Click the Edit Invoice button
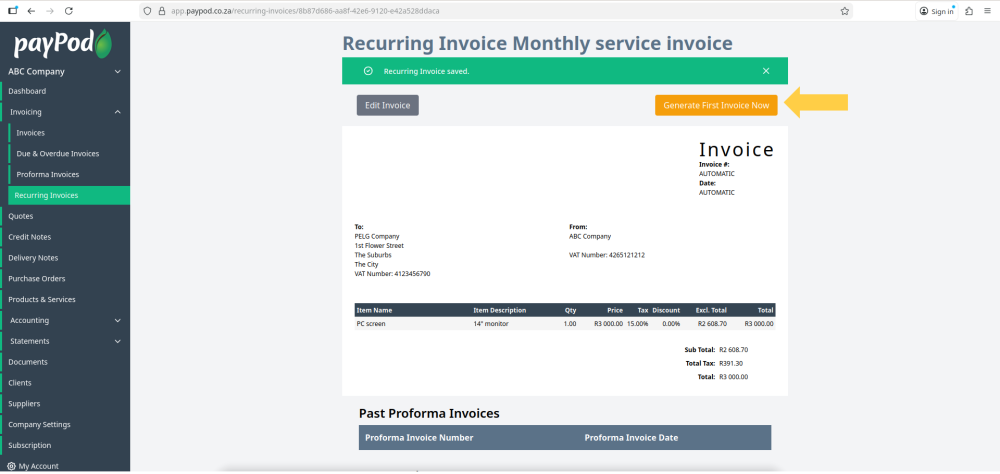This screenshot has height=474, width=1000. tap(388, 105)
